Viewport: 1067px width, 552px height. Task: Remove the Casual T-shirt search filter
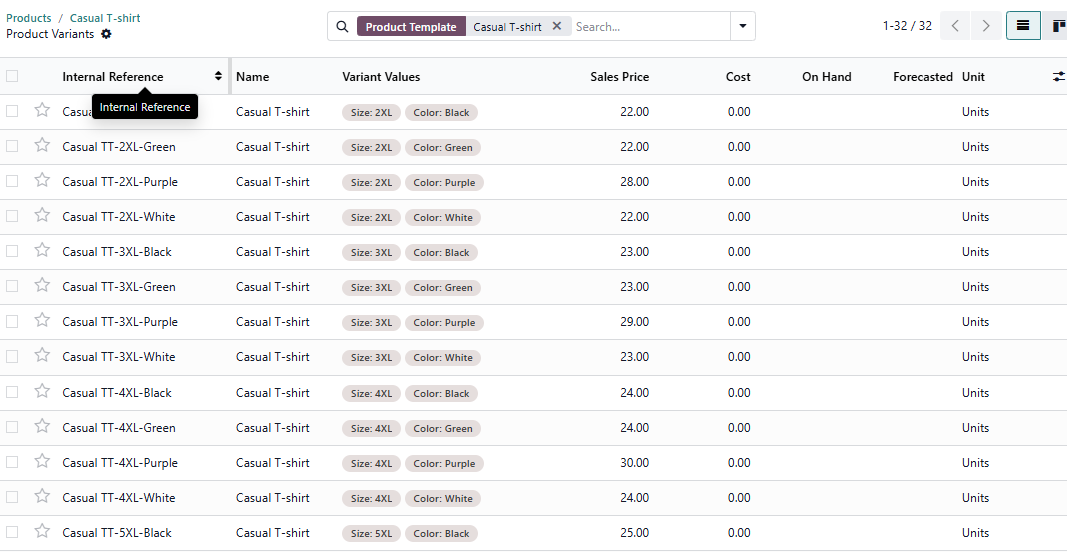(x=557, y=27)
